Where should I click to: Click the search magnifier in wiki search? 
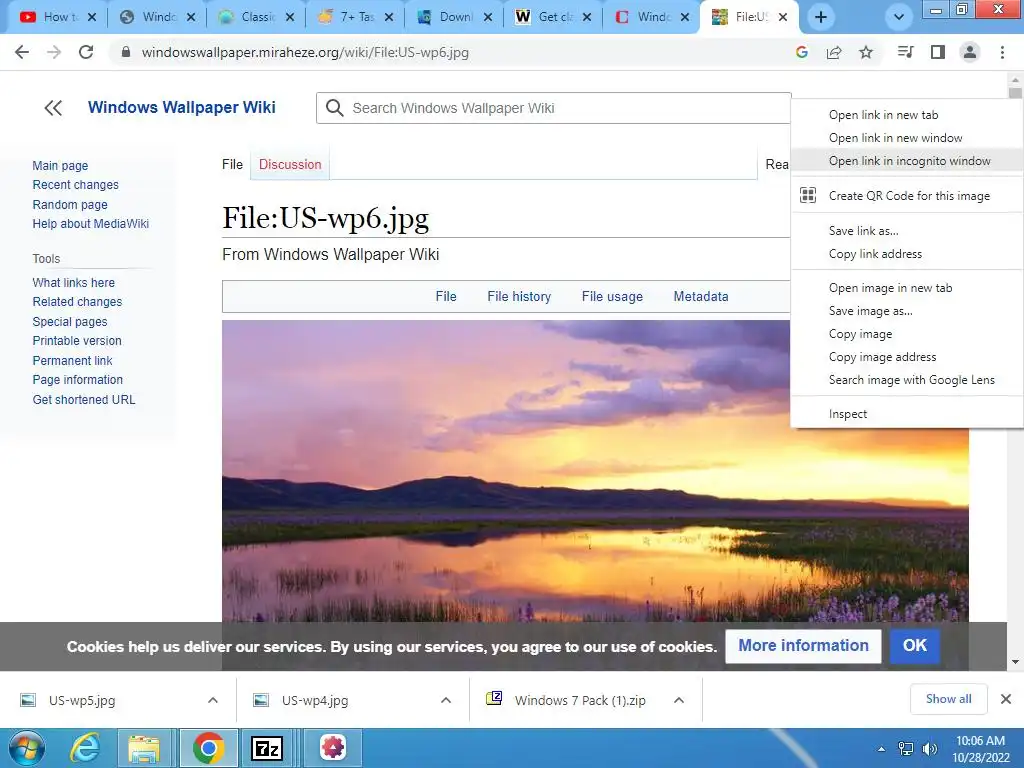pyautogui.click(x=334, y=108)
